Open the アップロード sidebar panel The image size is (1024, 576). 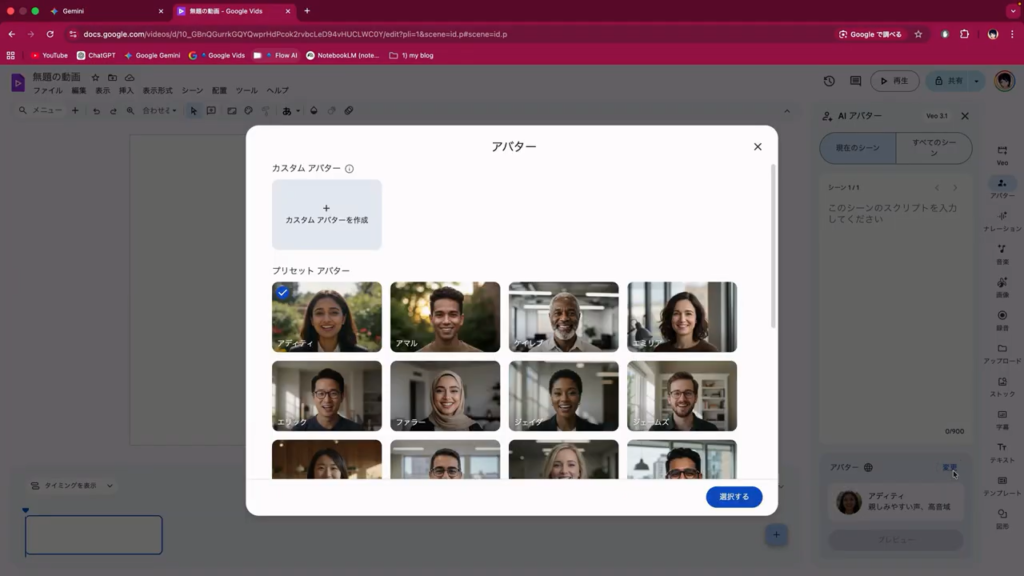[1001, 353]
